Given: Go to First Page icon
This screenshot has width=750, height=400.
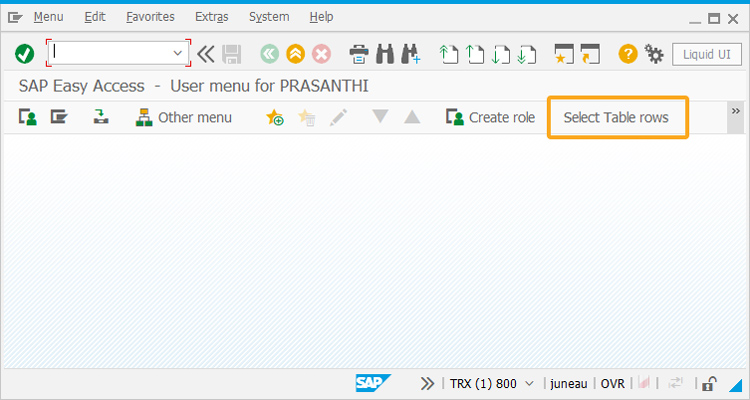Looking at the screenshot, I should point(449,54).
